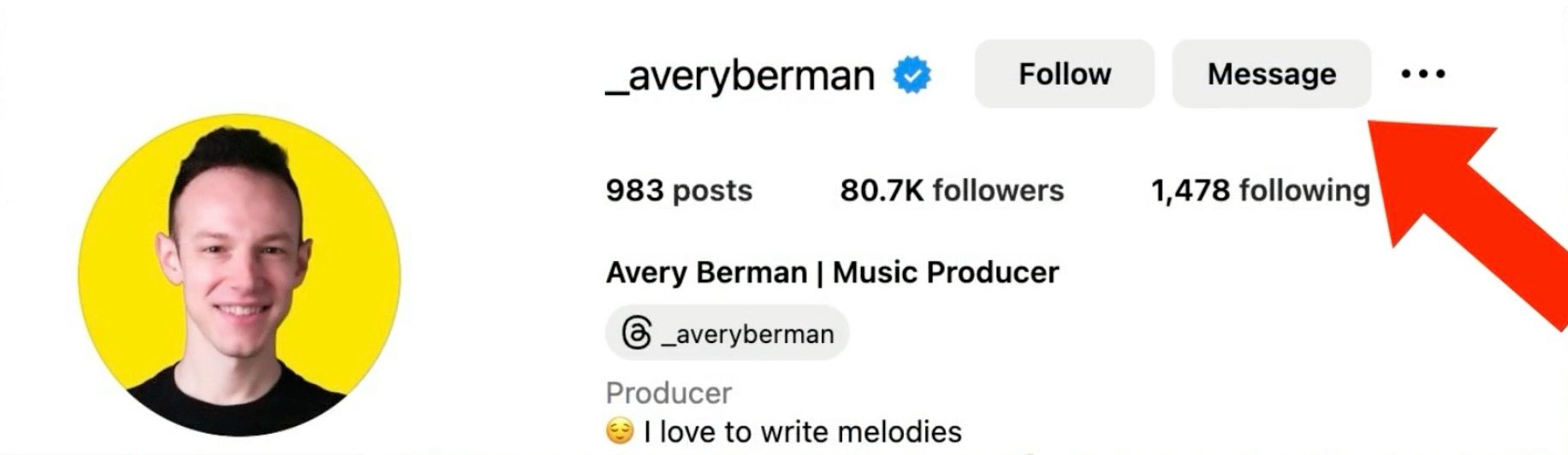Follow the _averyberman account
1568x455 pixels.
click(x=1064, y=74)
